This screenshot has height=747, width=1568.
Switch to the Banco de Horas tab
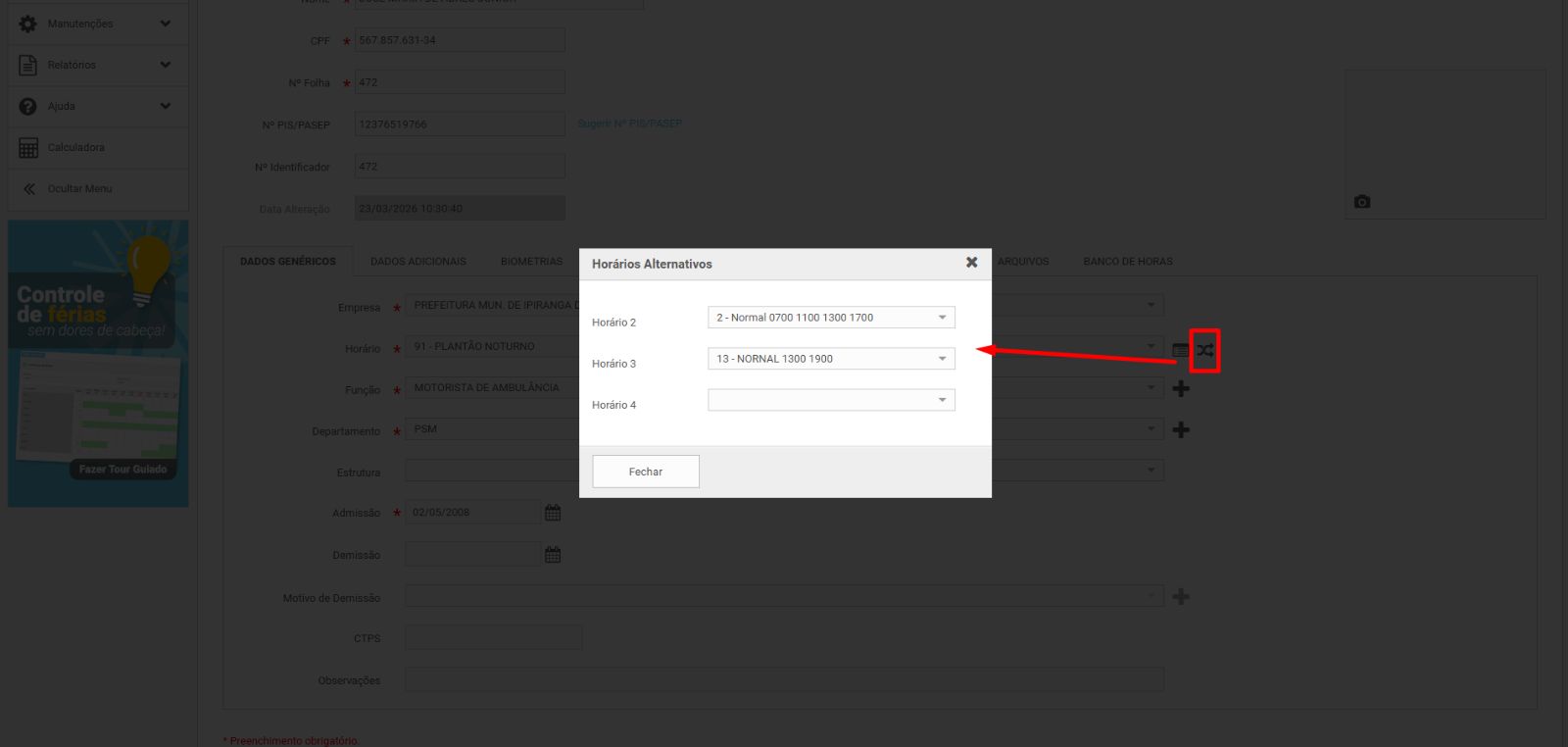[1127, 262]
